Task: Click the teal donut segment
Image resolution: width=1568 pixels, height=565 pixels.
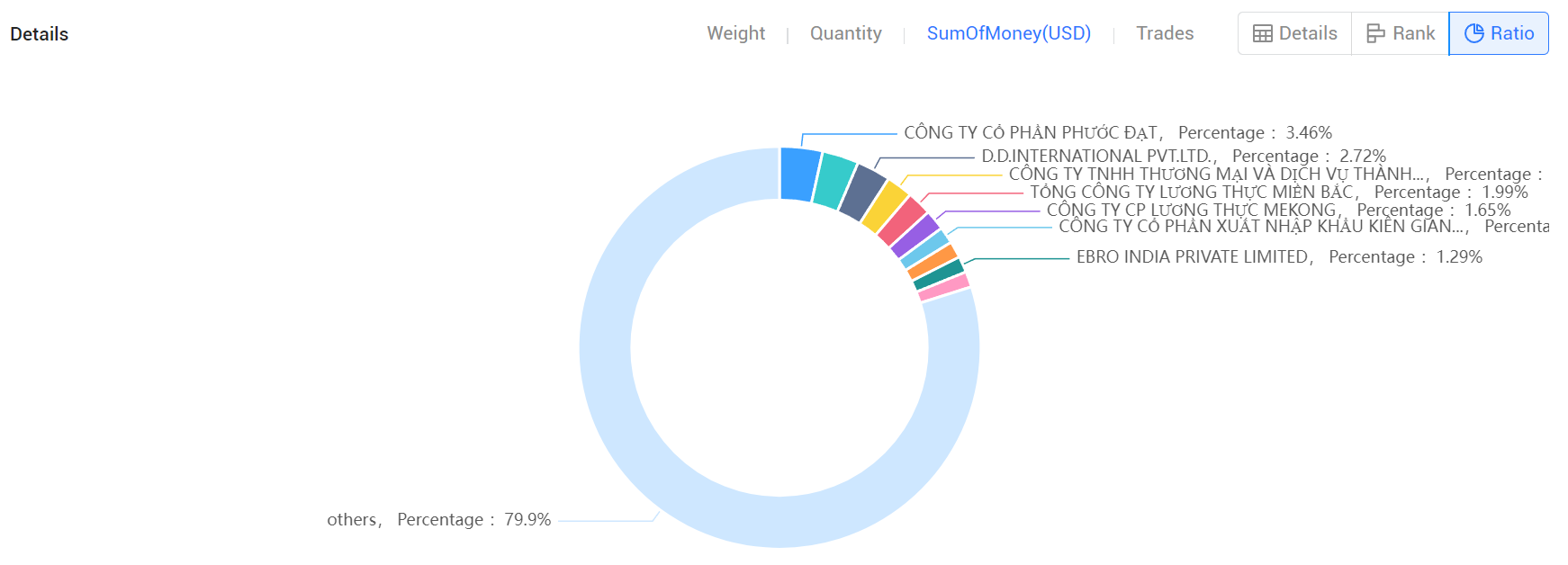Action: click(x=833, y=181)
